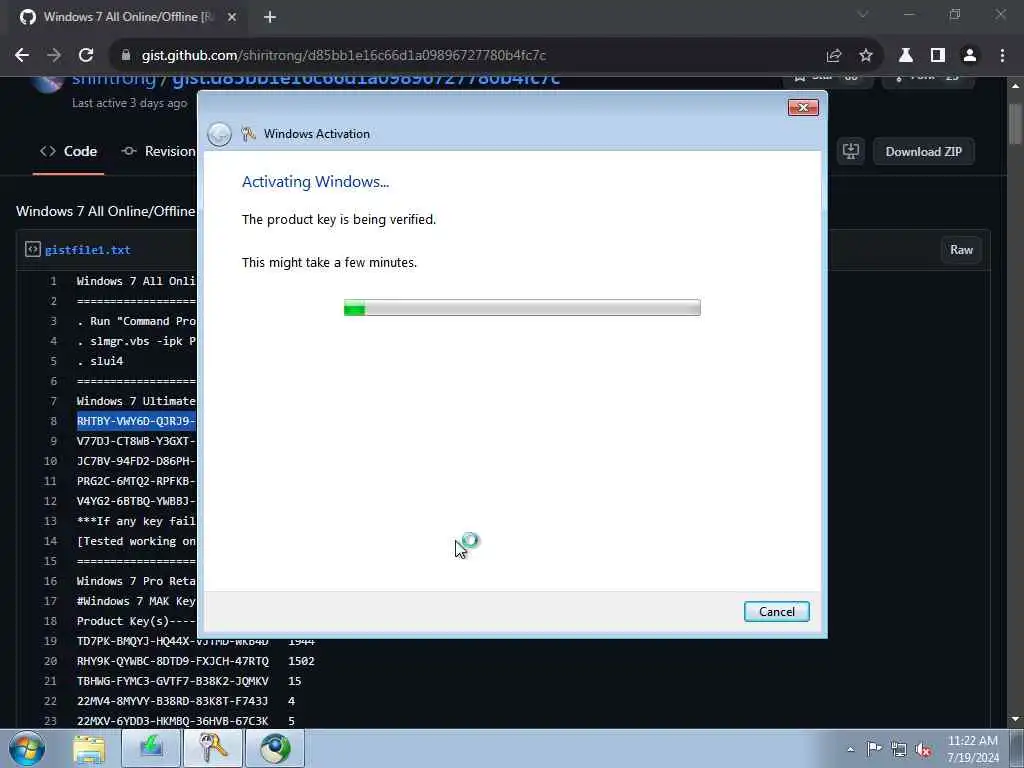This screenshot has height=768, width=1024.
Task: Click the muted volume tray icon
Action: tap(923, 750)
